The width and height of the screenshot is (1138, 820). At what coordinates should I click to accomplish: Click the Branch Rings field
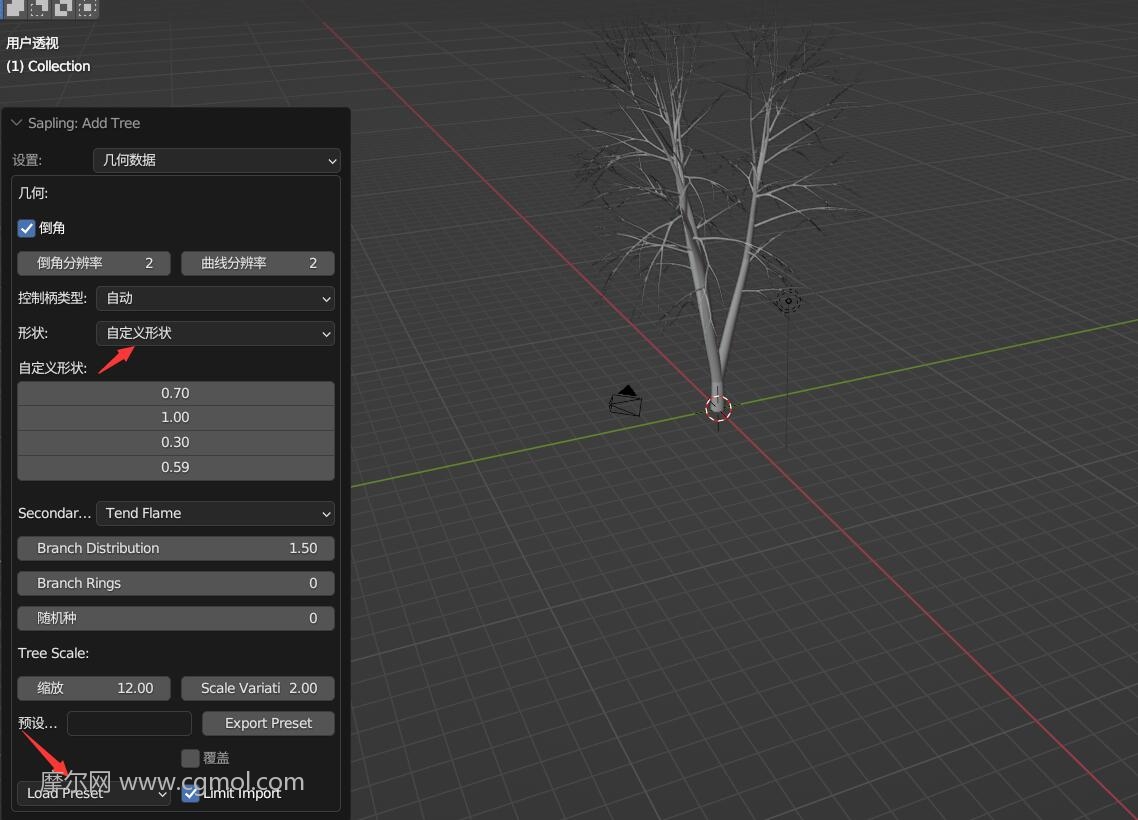coord(176,583)
